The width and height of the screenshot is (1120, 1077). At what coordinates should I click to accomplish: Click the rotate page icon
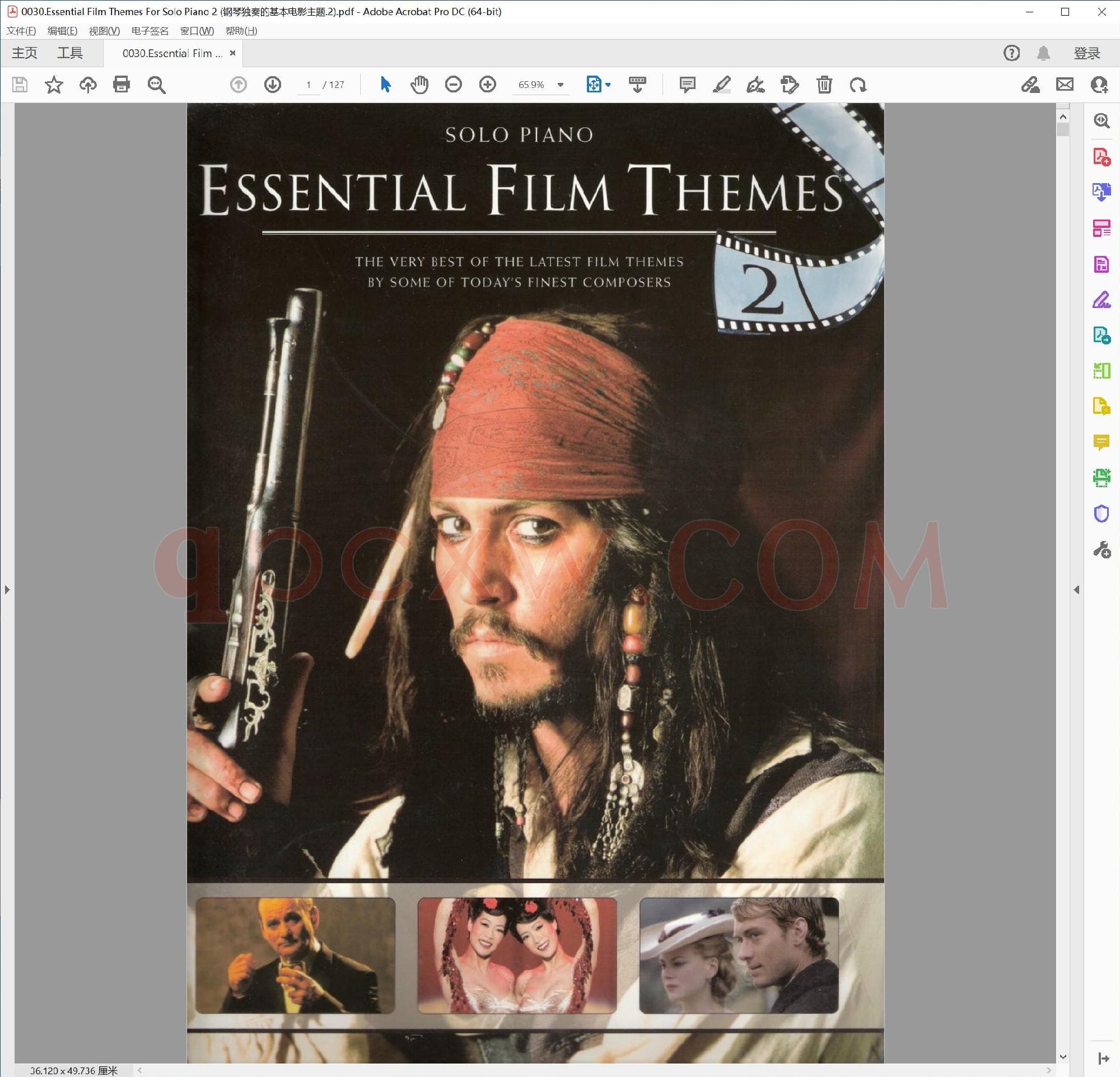pos(858,85)
